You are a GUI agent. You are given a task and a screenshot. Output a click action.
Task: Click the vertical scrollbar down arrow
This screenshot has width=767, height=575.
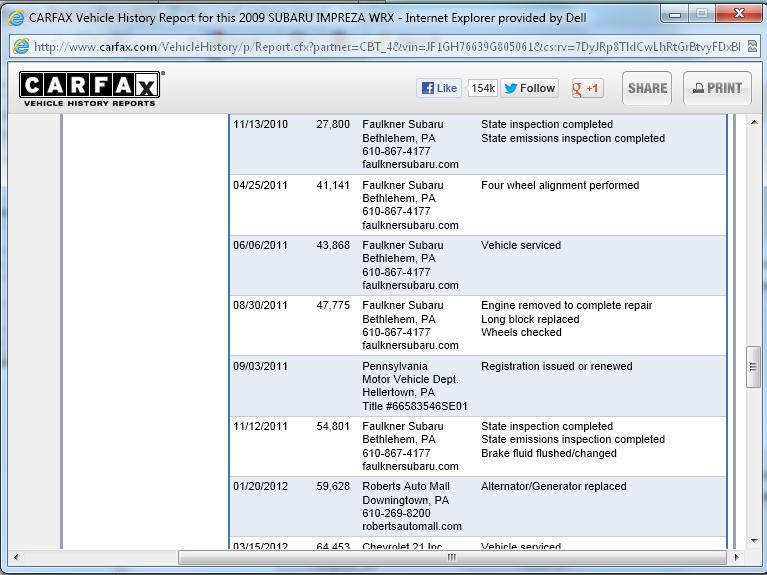[754, 541]
